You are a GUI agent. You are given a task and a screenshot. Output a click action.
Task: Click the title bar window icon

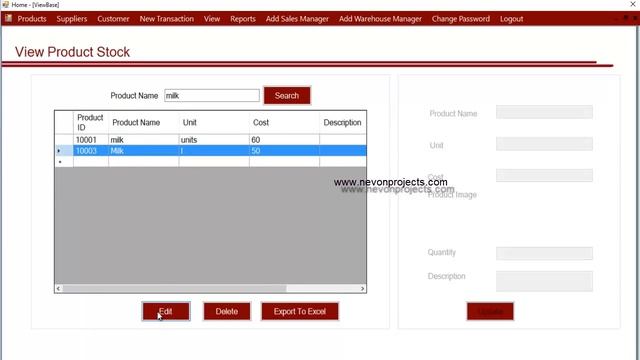[5, 4]
